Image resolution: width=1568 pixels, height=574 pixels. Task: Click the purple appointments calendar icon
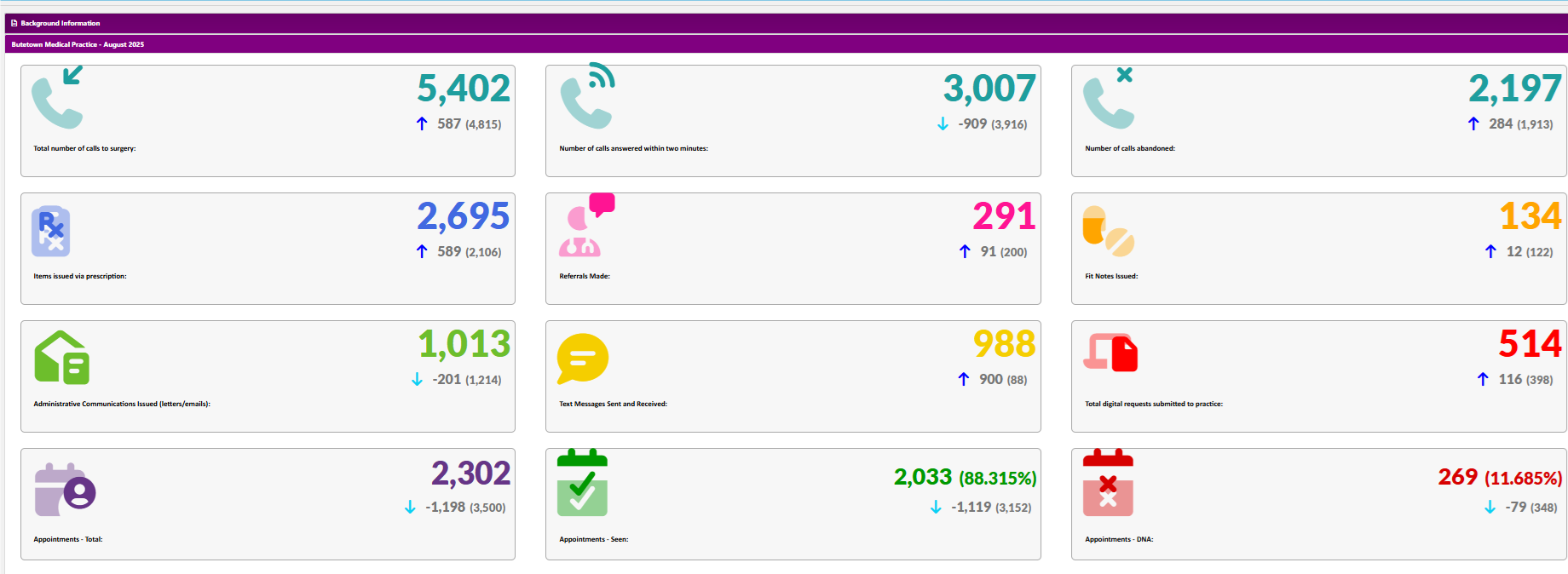click(64, 490)
